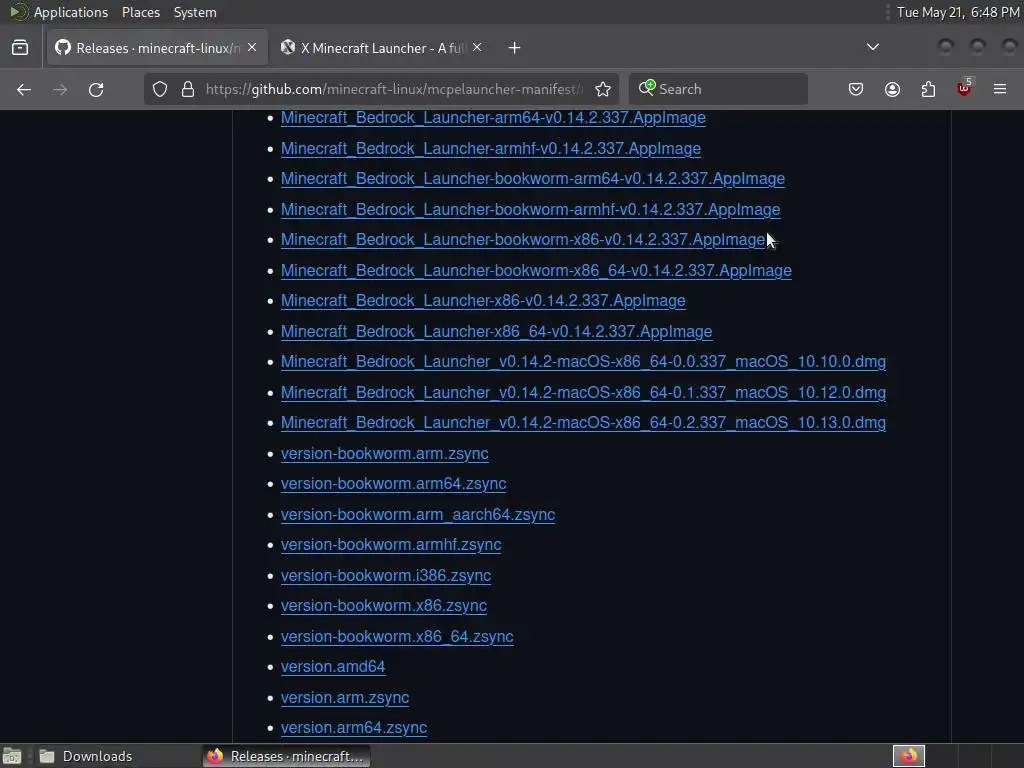Open Firefox View tab overview icon
Viewport: 1024px width, 768px height.
click(x=20, y=48)
